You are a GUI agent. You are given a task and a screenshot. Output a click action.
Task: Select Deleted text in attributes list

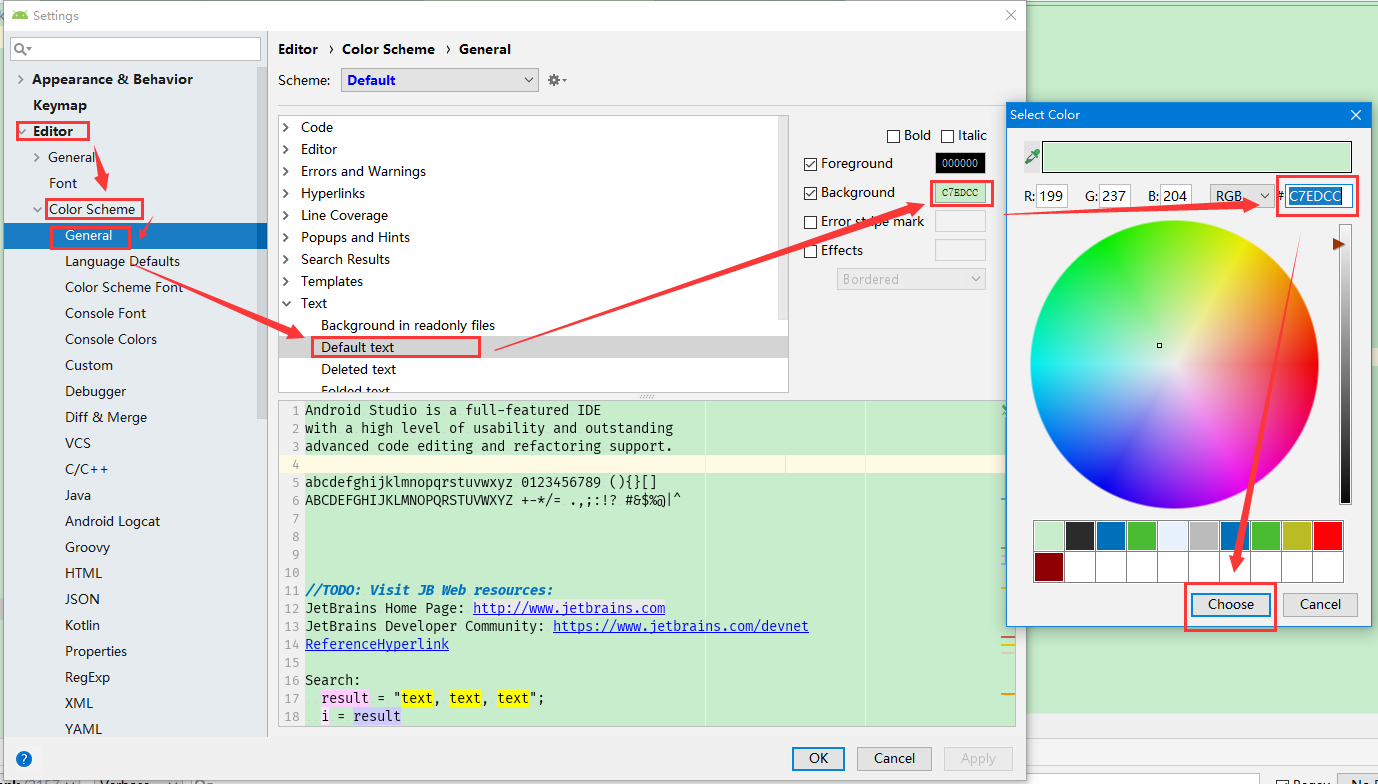(x=533, y=369)
